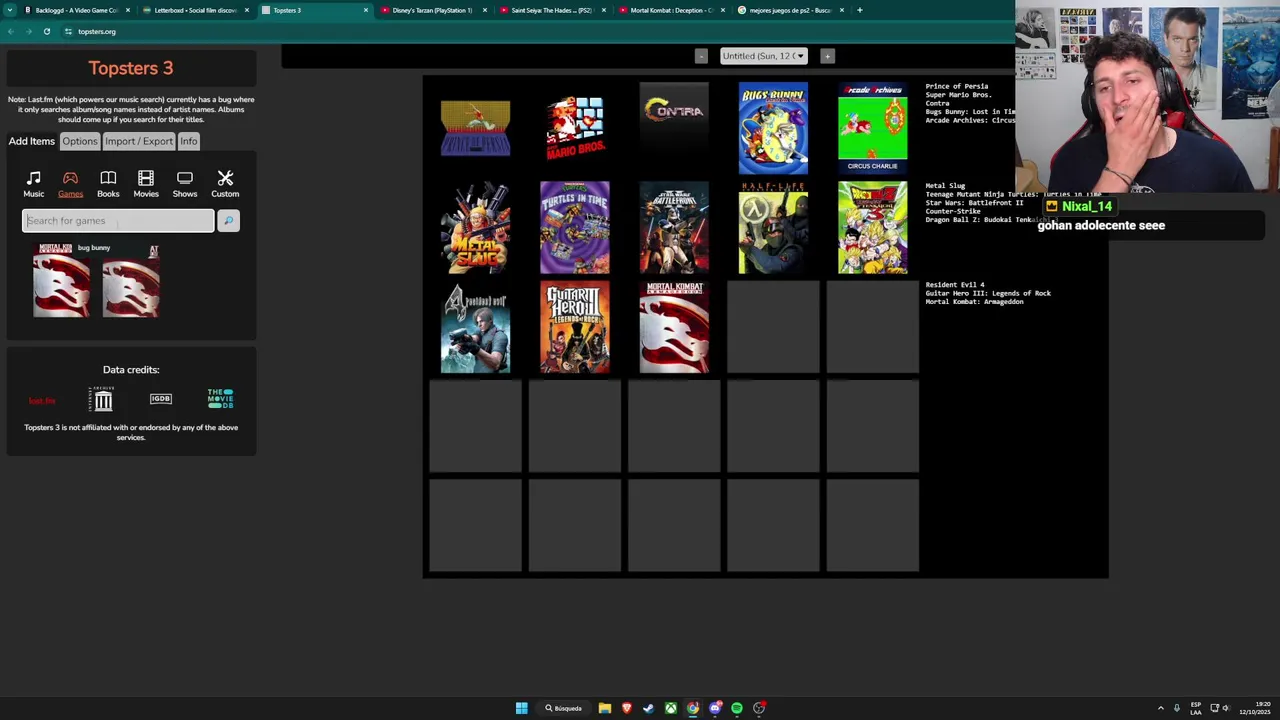Image resolution: width=1280 pixels, height=720 pixels.
Task: Click the minus button beside chart title
Action: 701,56
